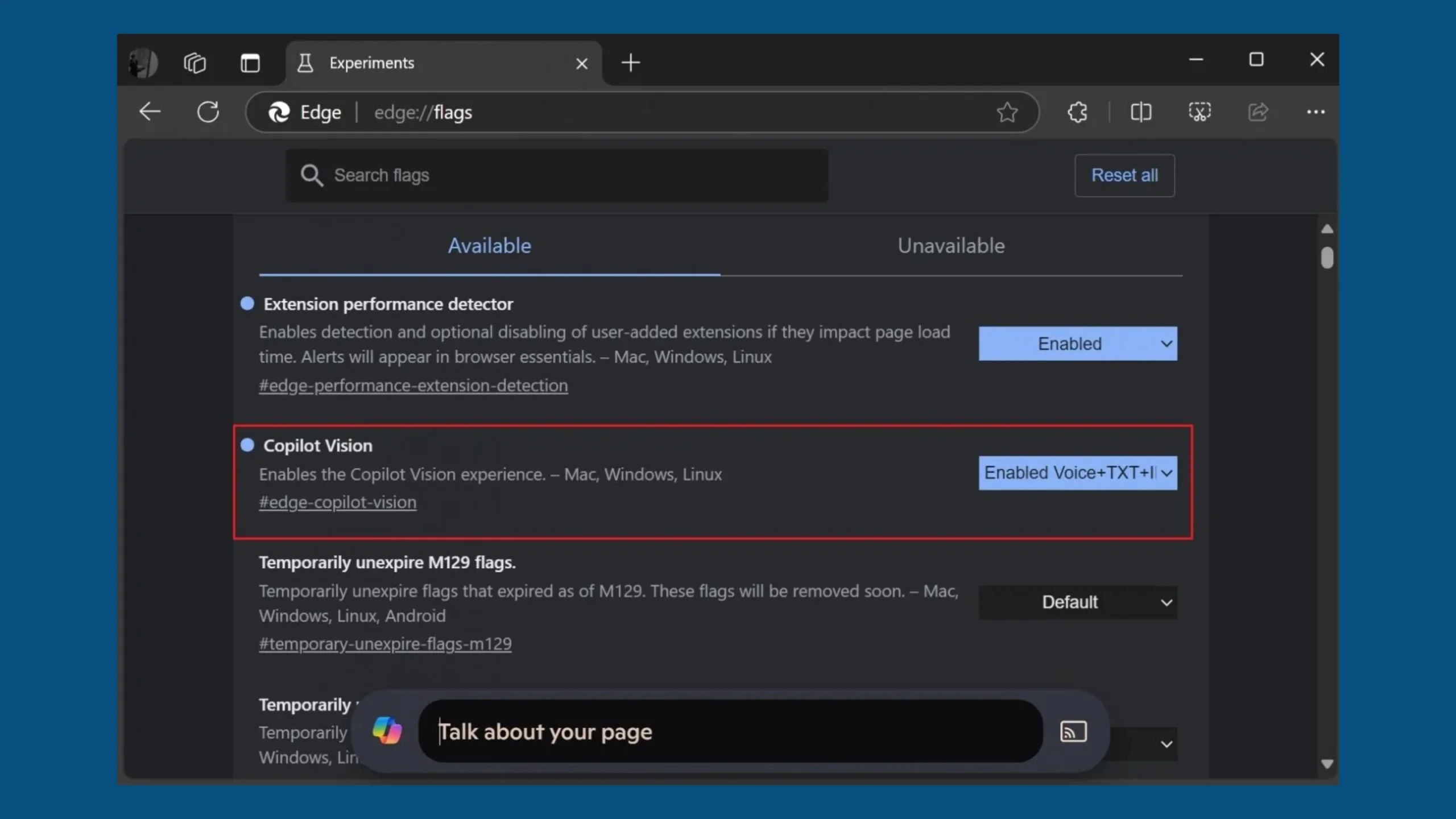This screenshot has height=819, width=1456.
Task: Maximize the Edge window
Action: [1256, 59]
